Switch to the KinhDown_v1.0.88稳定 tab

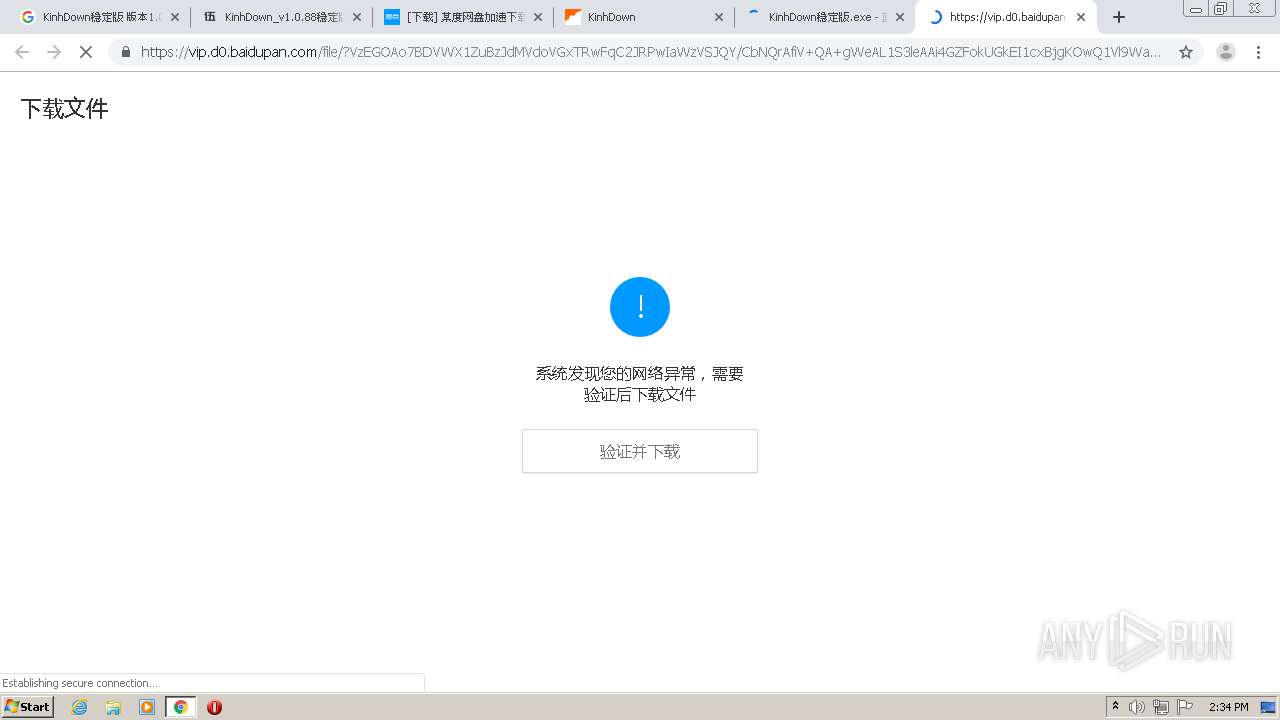coord(282,17)
